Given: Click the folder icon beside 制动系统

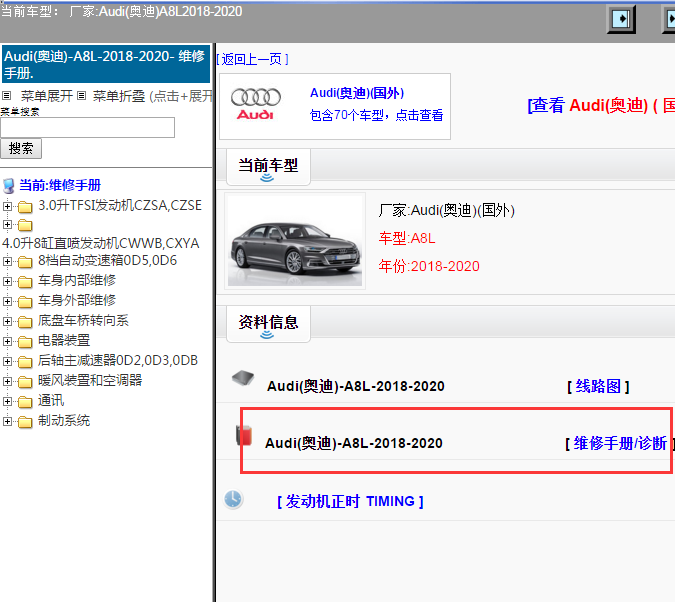Looking at the screenshot, I should [25, 422].
